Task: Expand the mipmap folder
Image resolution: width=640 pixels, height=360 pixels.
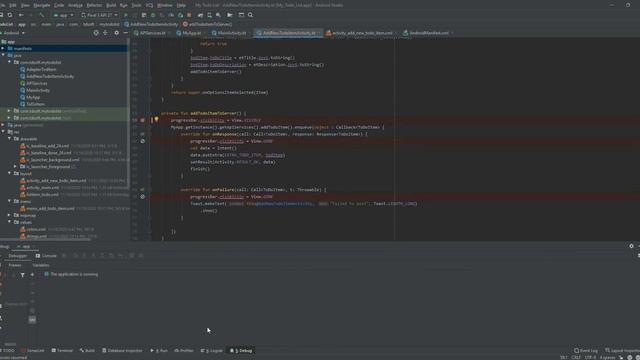Action: pyautogui.click(x=9, y=215)
